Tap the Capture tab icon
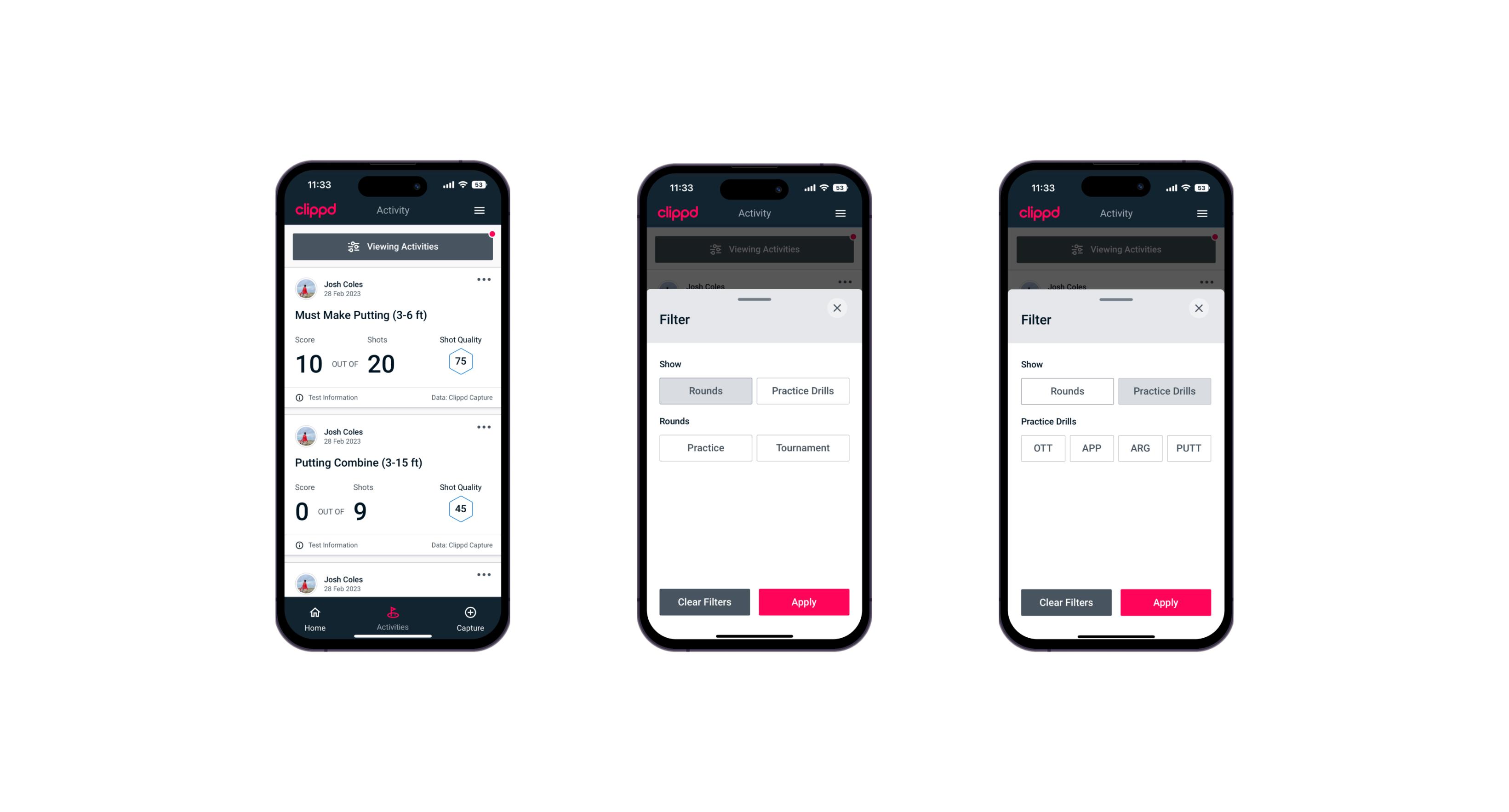 [471, 613]
